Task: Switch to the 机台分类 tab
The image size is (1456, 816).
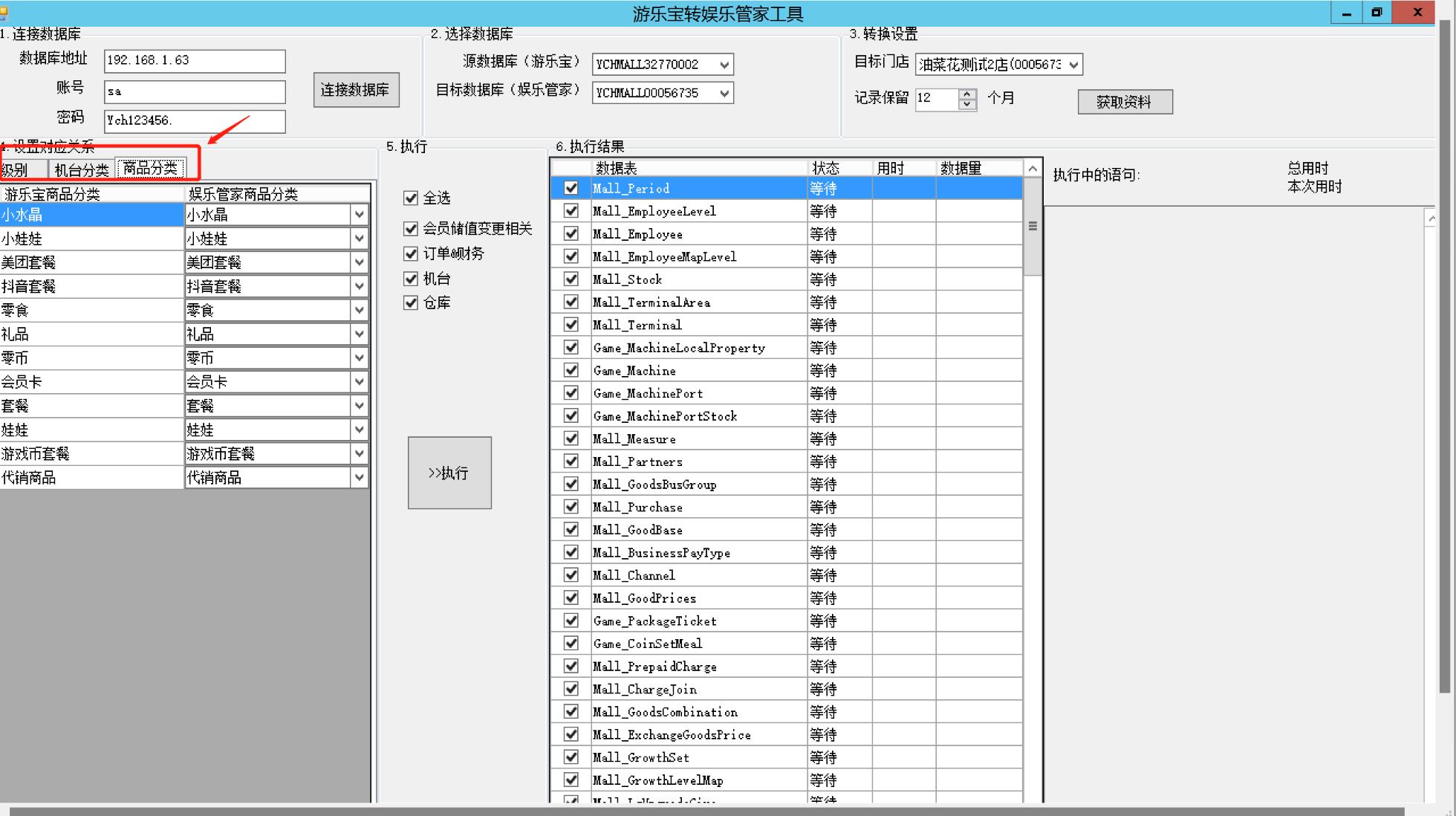Action: pos(82,169)
